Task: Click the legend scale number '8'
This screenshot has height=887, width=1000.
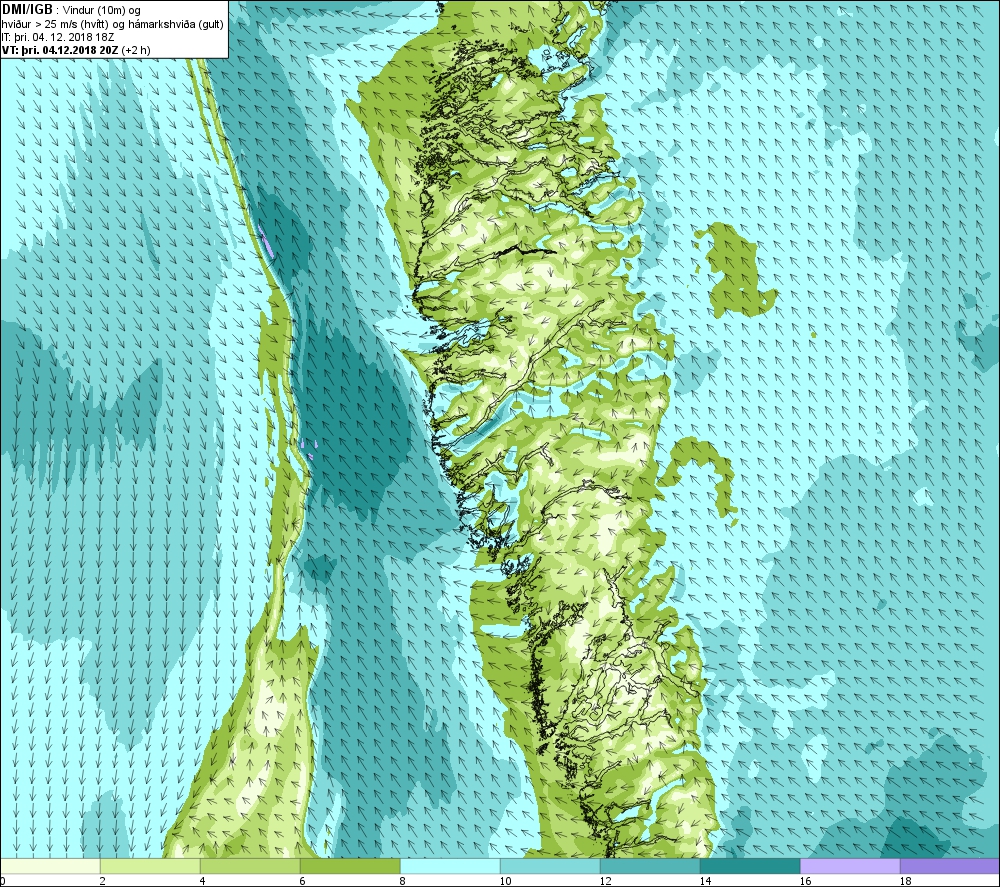Action: coord(402,881)
